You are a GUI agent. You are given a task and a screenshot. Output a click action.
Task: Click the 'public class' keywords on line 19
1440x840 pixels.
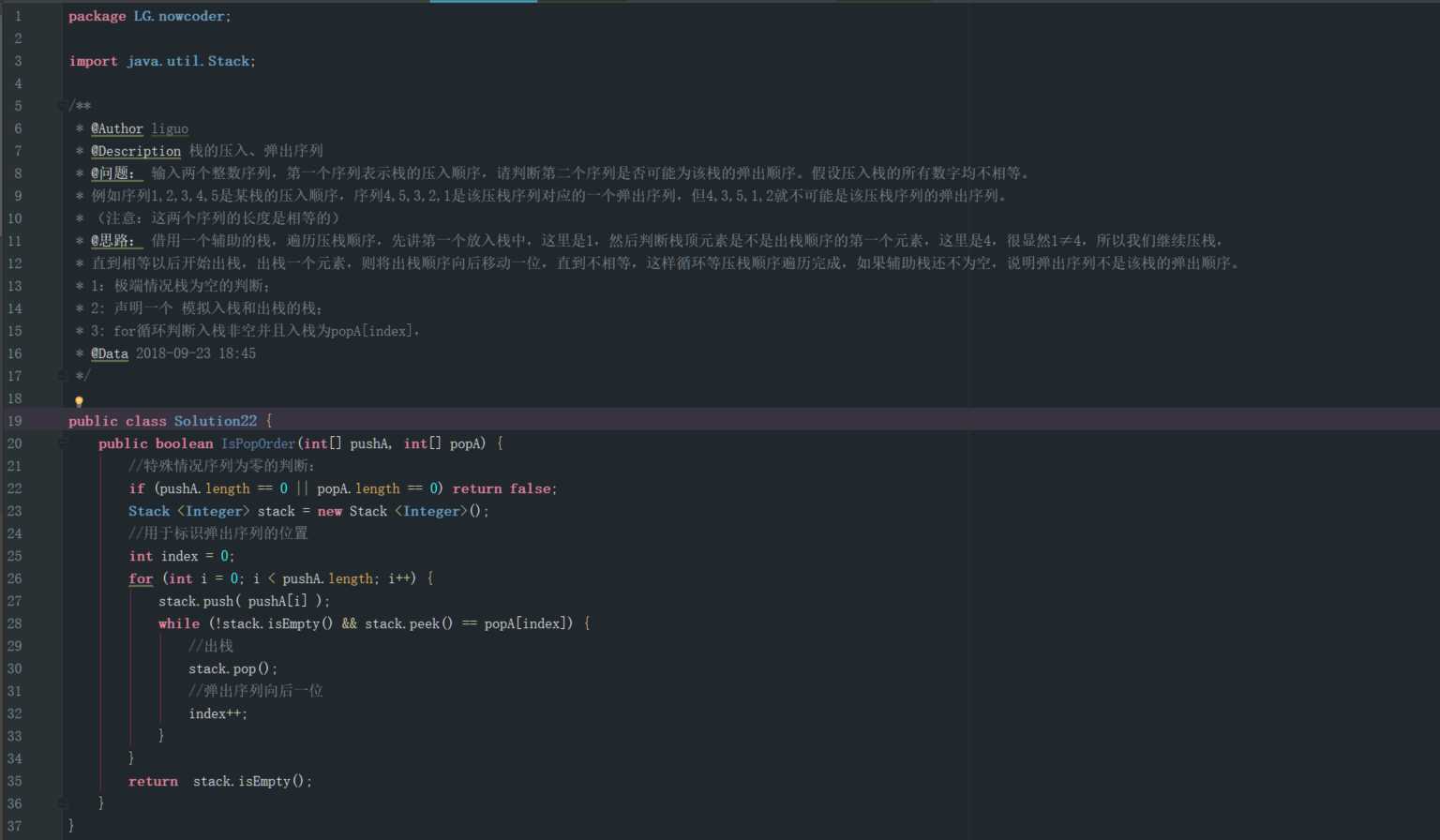tap(117, 421)
